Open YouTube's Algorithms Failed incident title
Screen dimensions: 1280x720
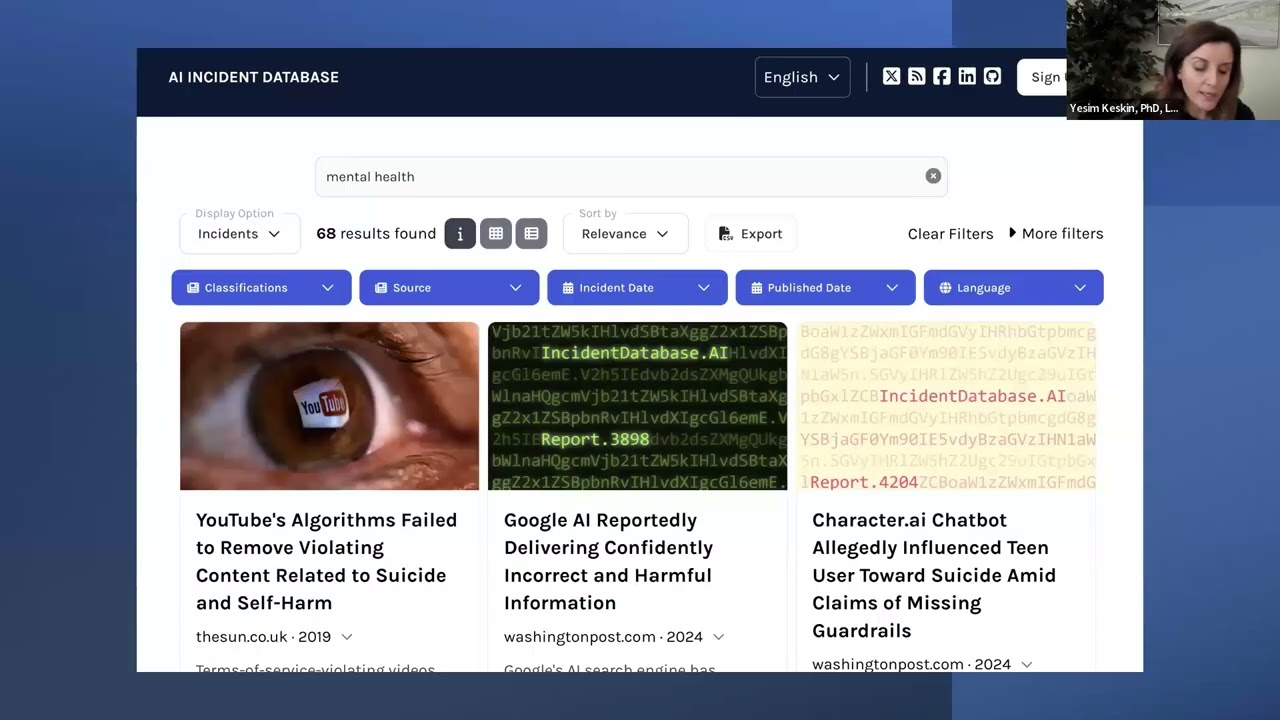coord(327,561)
